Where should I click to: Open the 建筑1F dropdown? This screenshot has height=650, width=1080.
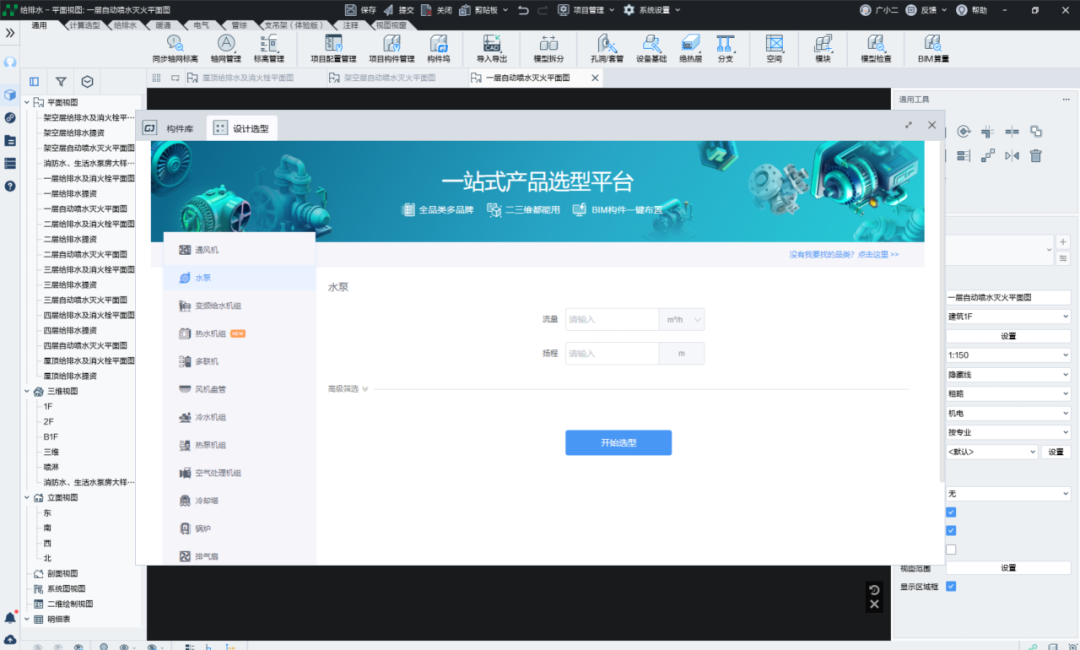coord(1008,316)
